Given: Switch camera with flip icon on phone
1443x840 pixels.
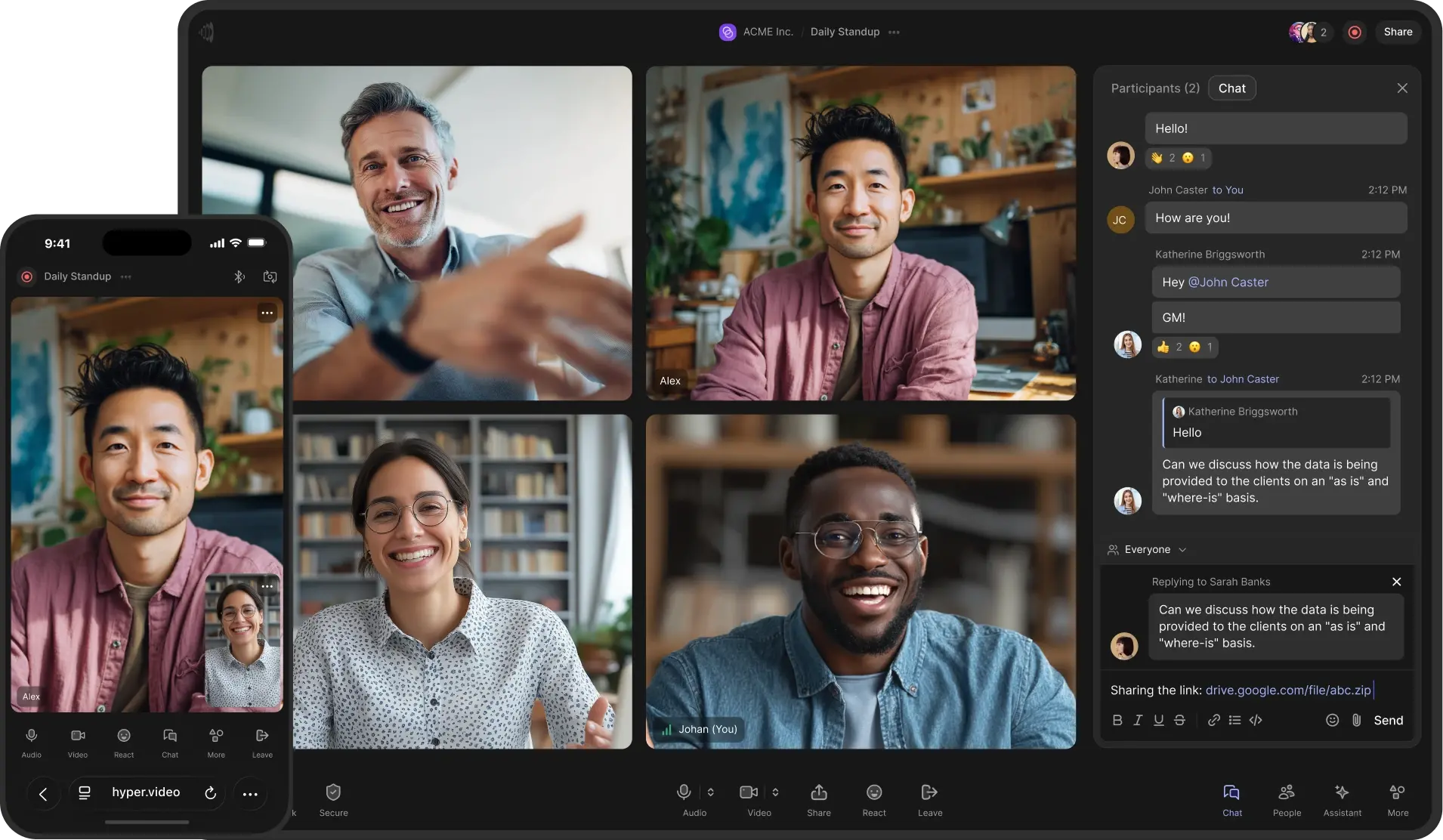Looking at the screenshot, I should coord(270,276).
